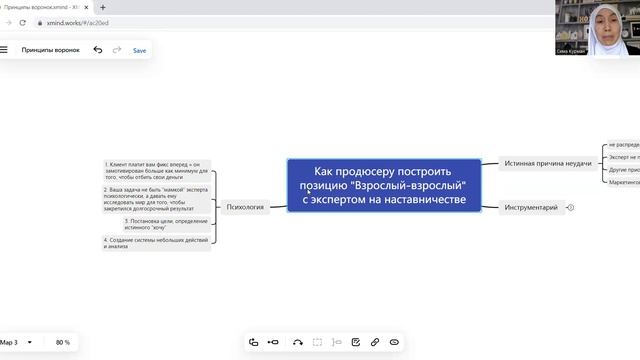The height and width of the screenshot is (360, 640).
Task: Select subtopic 1 about client paying upfront
Action: click(156, 171)
